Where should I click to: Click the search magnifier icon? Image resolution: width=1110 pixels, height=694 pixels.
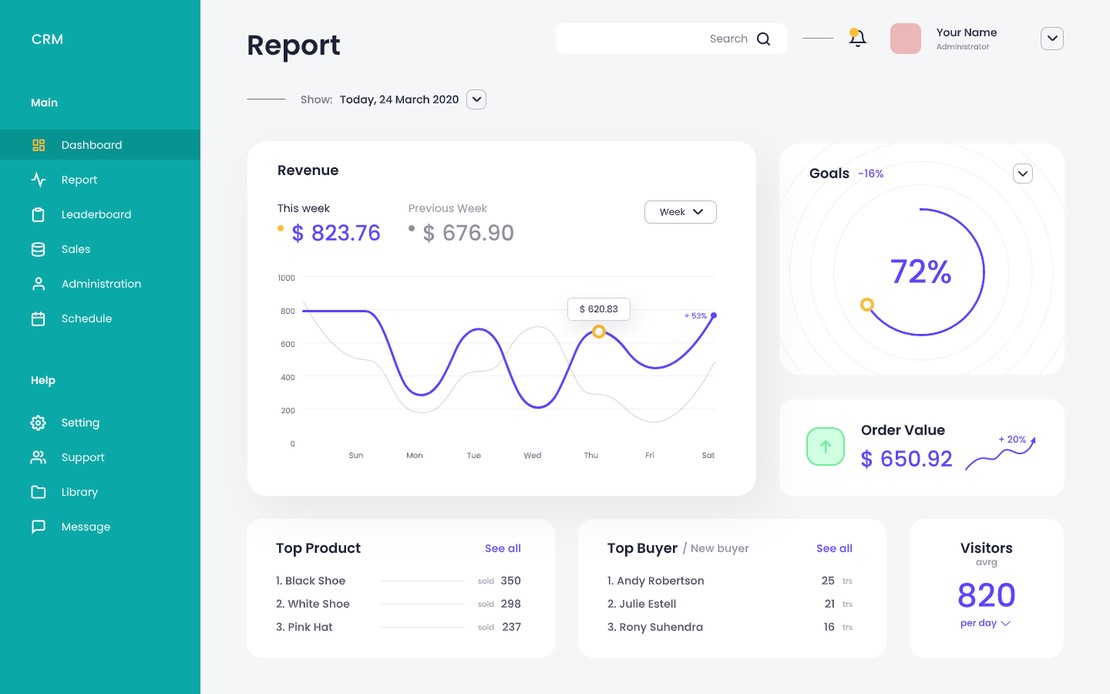764,38
